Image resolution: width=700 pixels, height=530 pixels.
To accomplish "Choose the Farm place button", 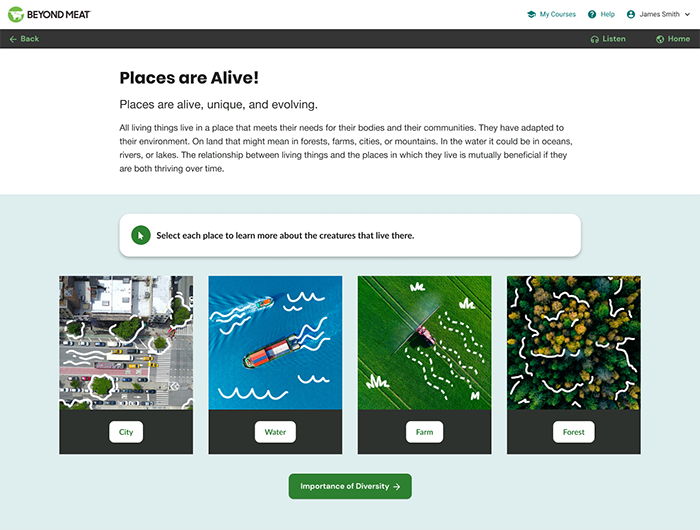I will point(425,432).
